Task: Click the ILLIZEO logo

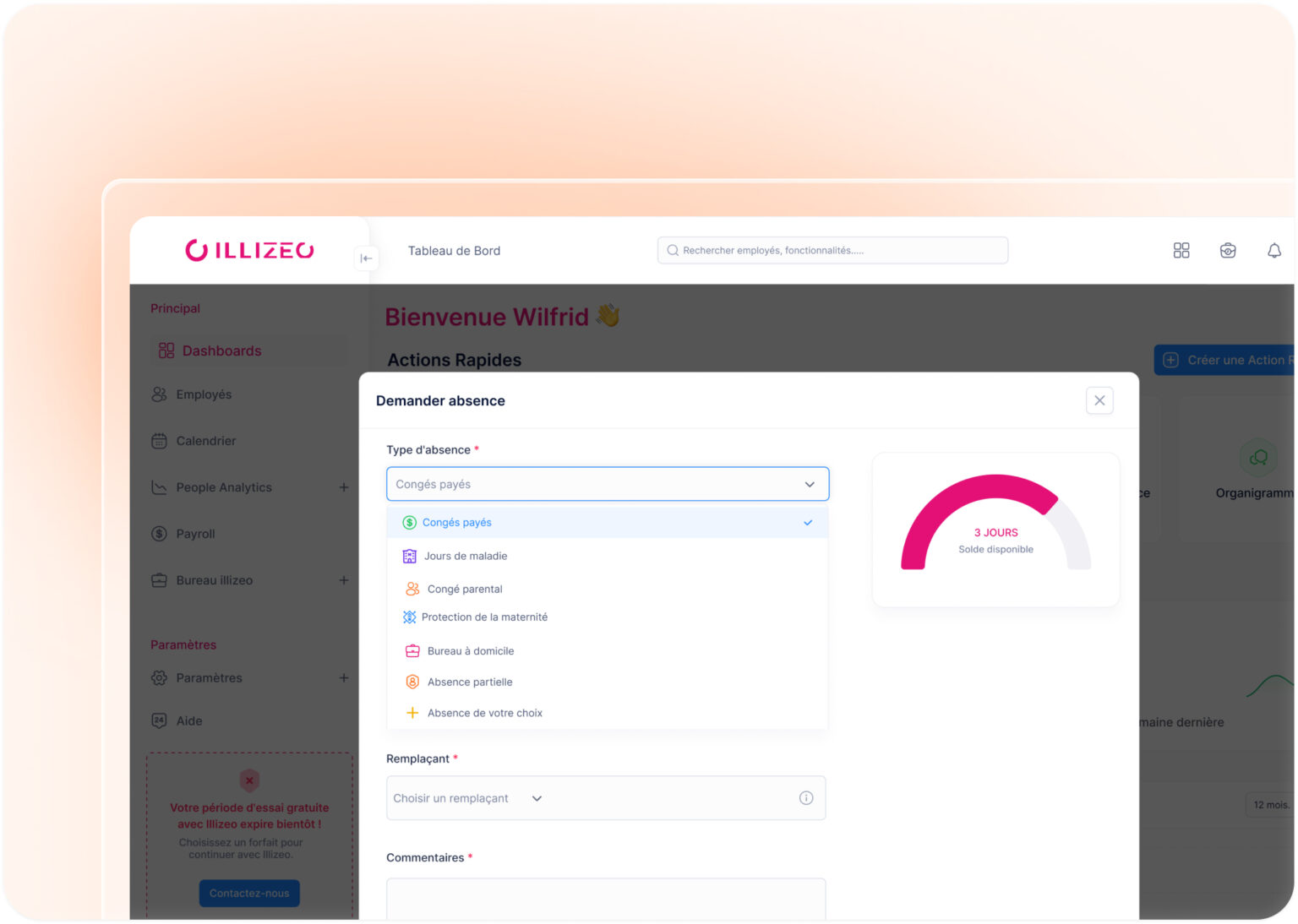Action: pos(249,251)
